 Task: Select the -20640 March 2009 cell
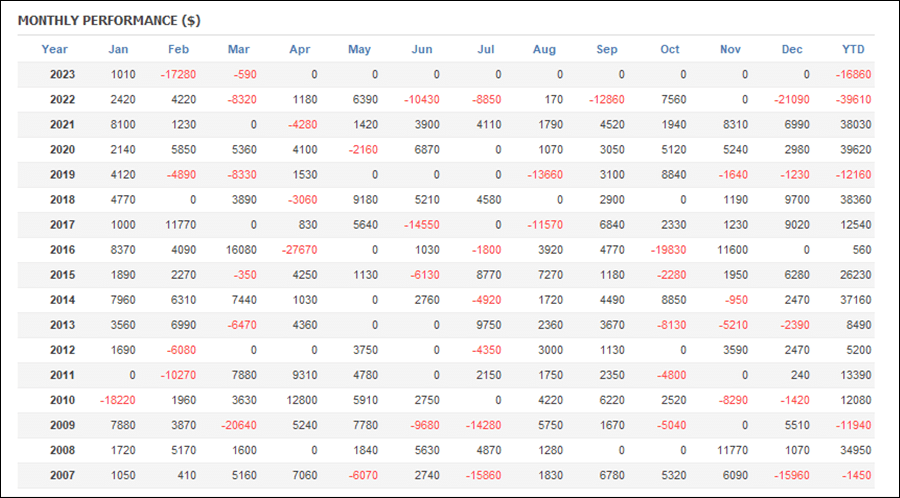[x=239, y=426]
